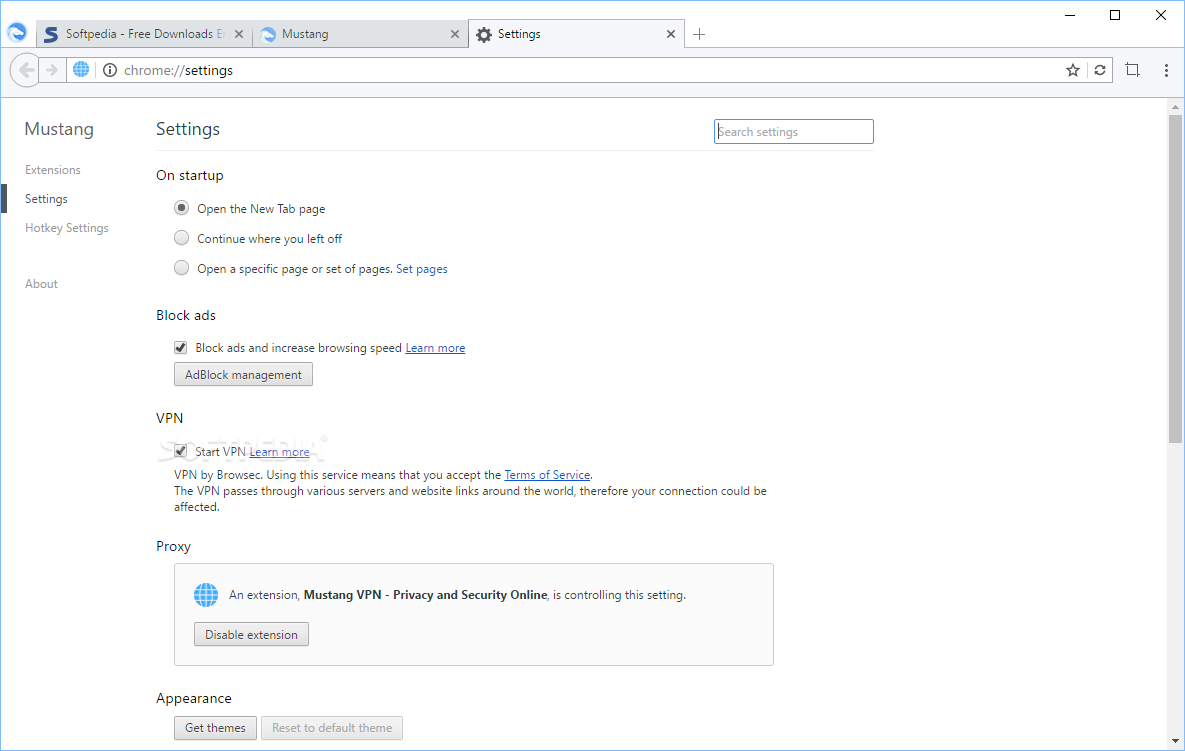Open Extensions in the sidebar
This screenshot has height=751, width=1185.
pos(52,170)
